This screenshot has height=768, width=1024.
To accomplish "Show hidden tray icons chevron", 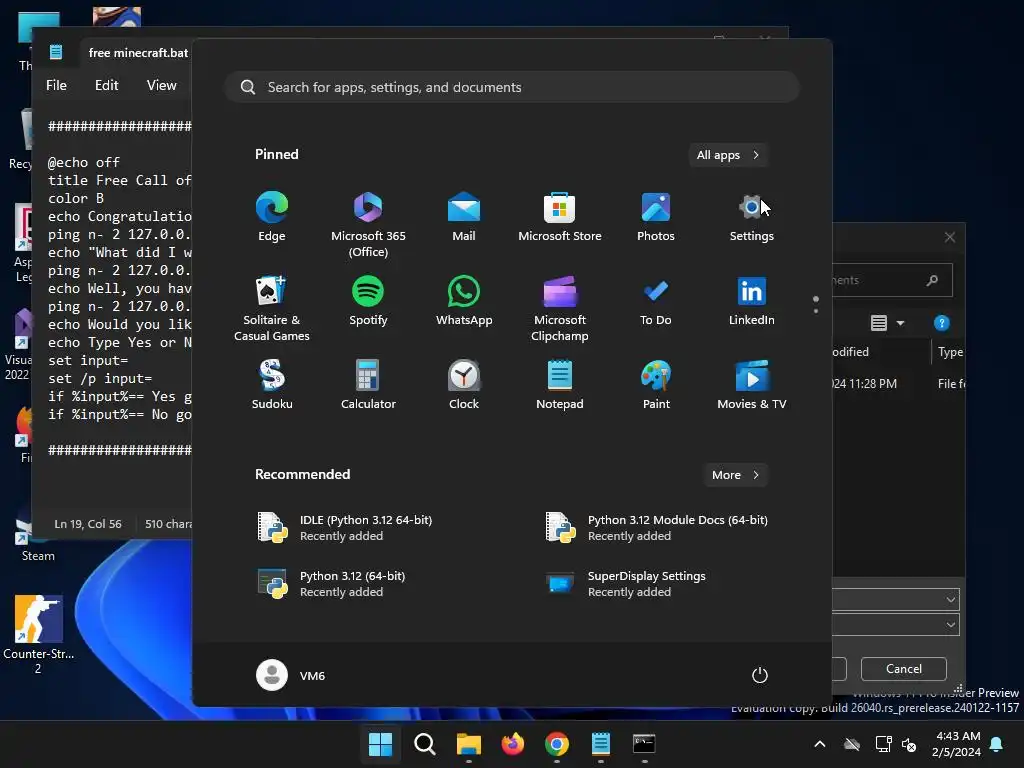I will tap(820, 744).
